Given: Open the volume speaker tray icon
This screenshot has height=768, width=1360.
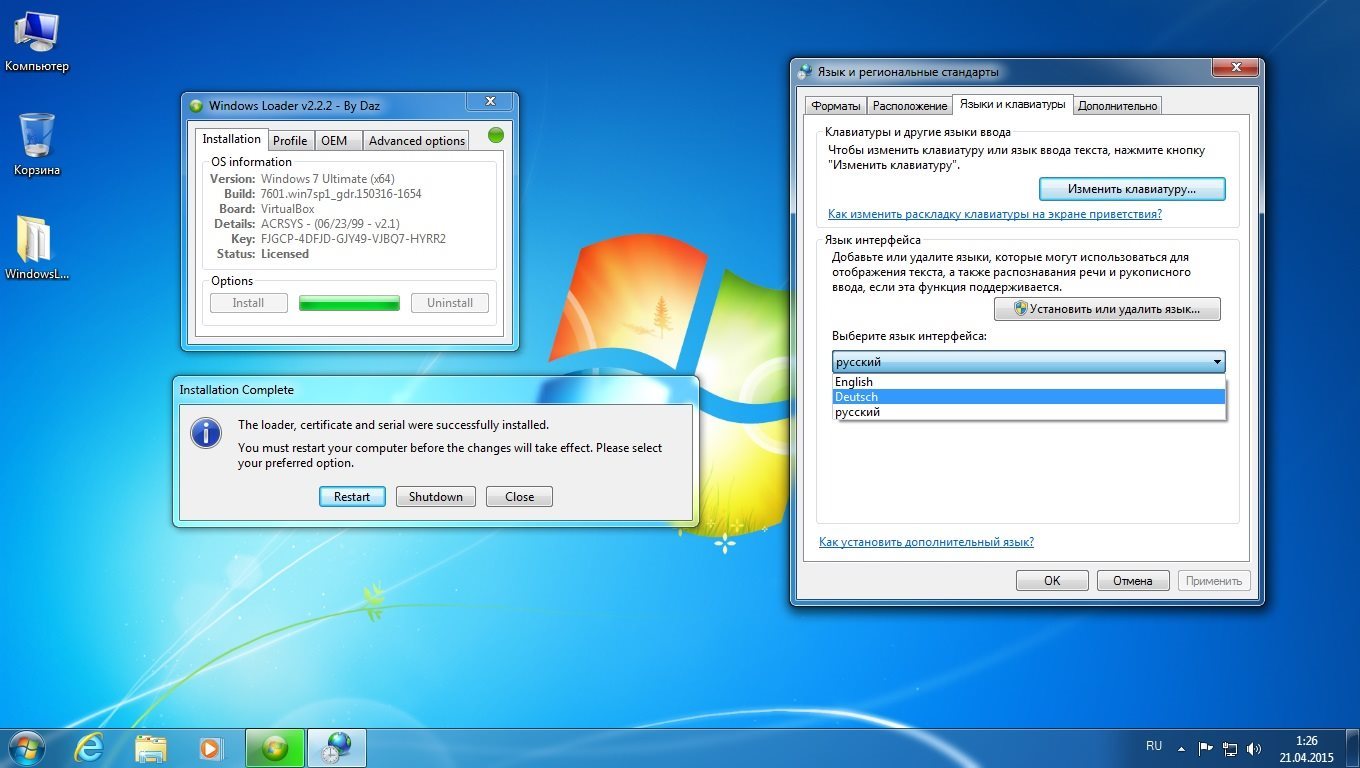Looking at the screenshot, I should coord(1255,748).
